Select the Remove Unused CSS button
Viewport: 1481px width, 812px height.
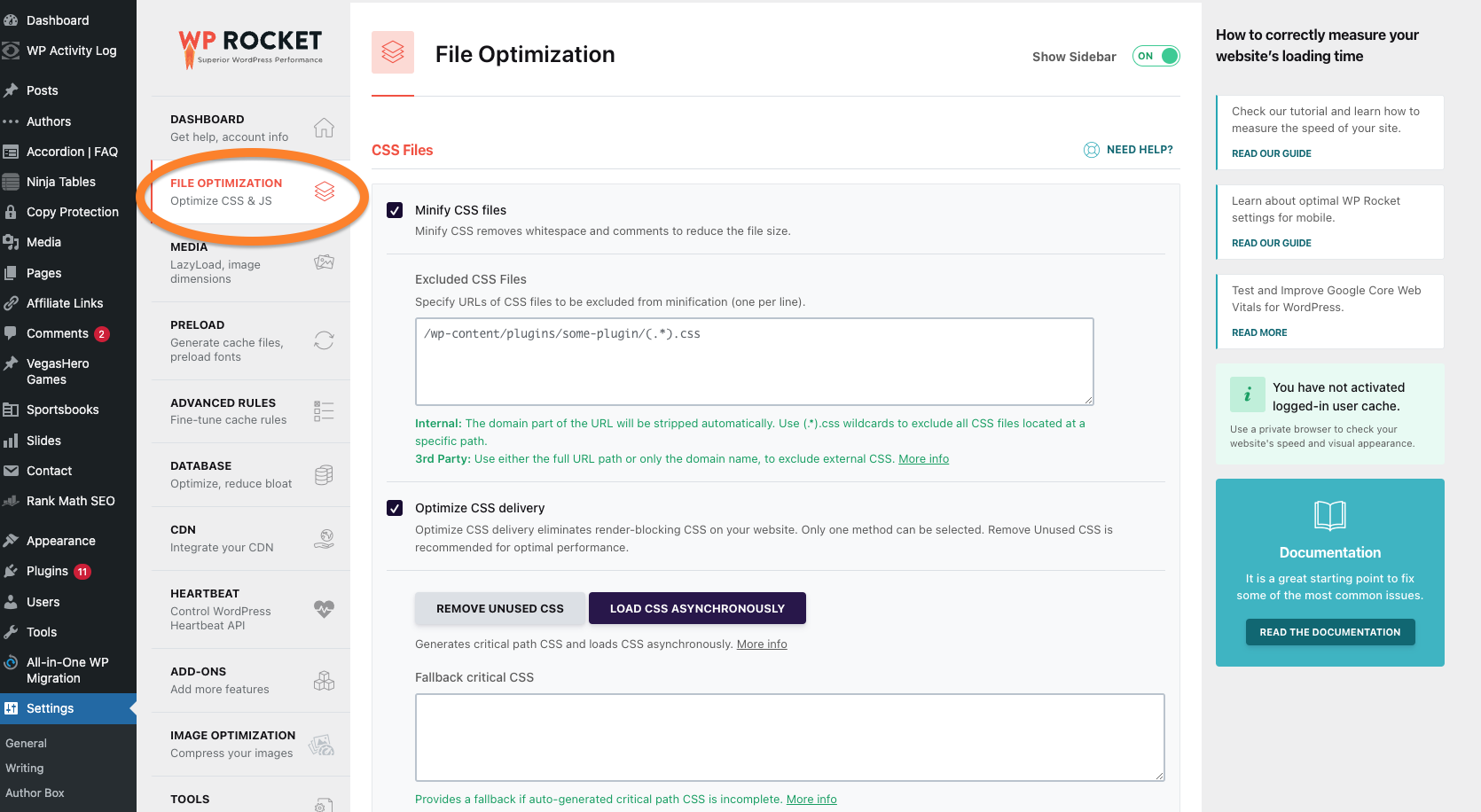pos(500,608)
